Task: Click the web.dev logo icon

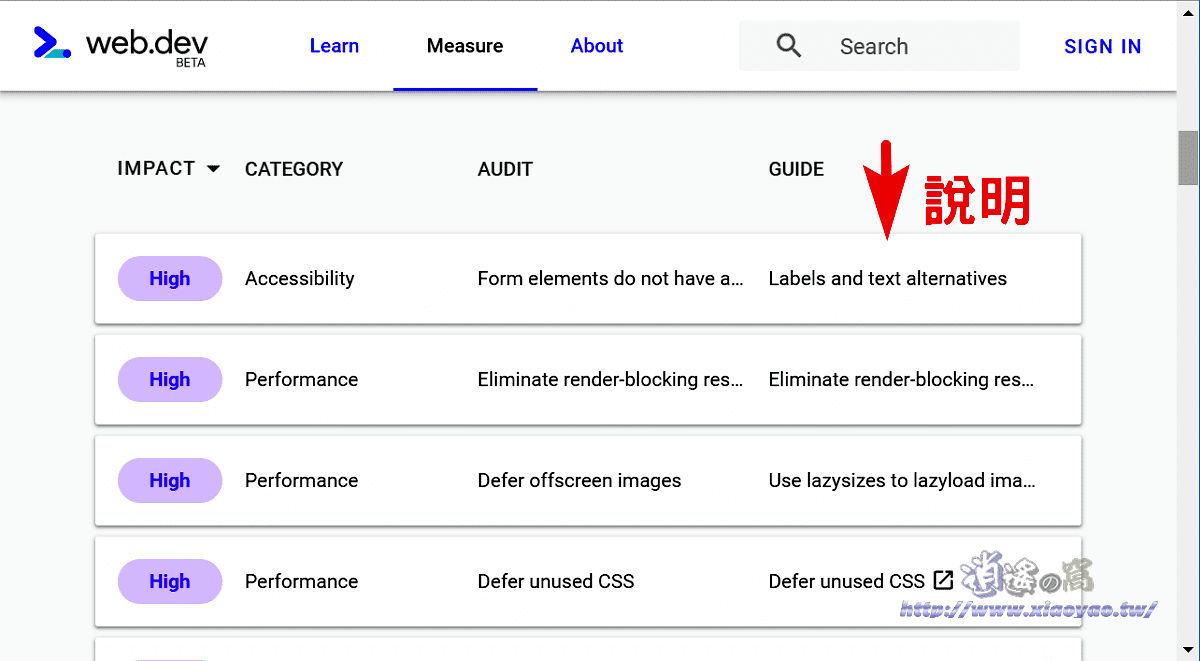Action: pos(52,43)
